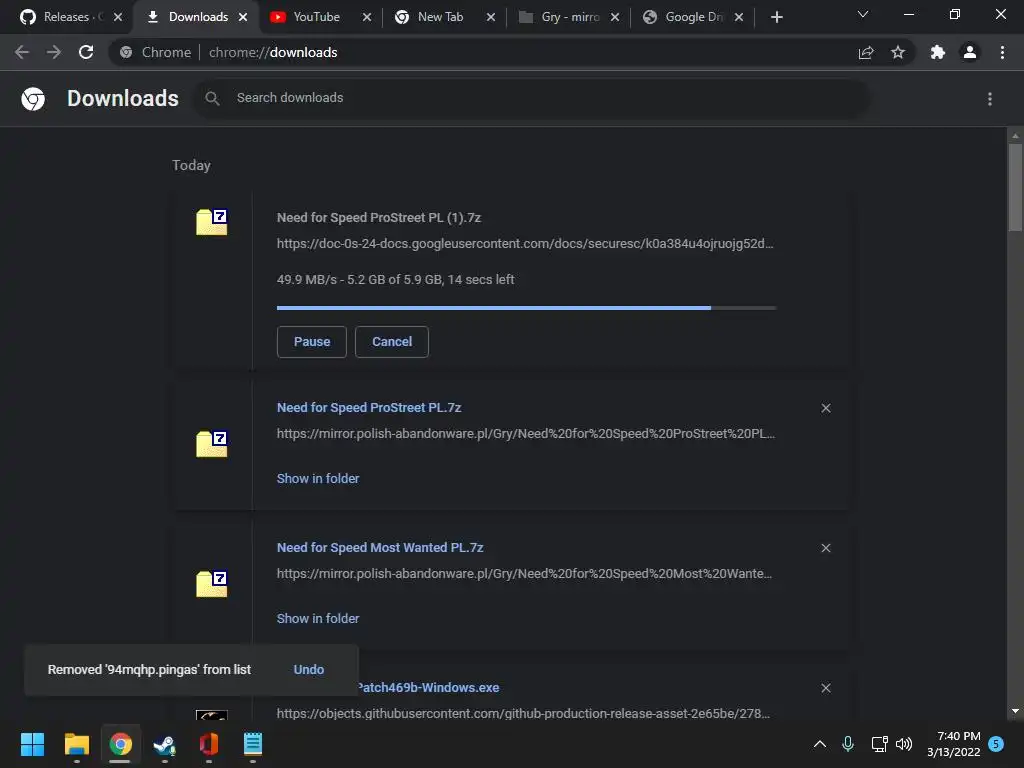Screen dimensions: 1024x768
Task: Click the githubusercontent URL text
Action: point(523,713)
